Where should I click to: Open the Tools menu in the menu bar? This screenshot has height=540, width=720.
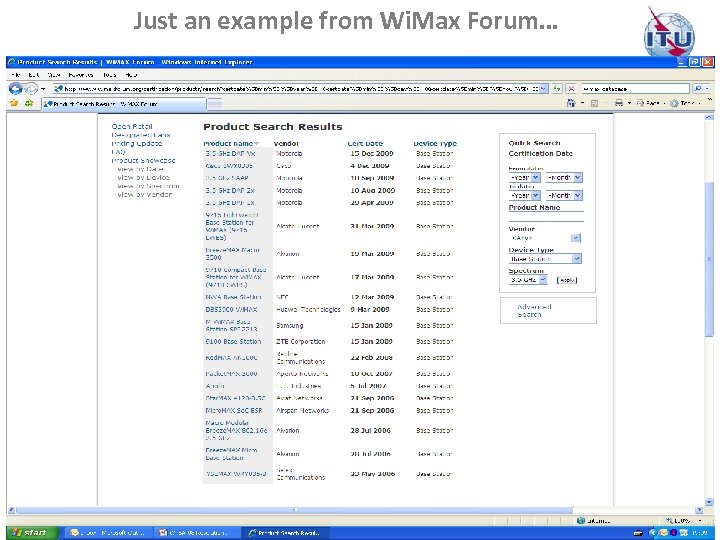pyautogui.click(x=109, y=74)
